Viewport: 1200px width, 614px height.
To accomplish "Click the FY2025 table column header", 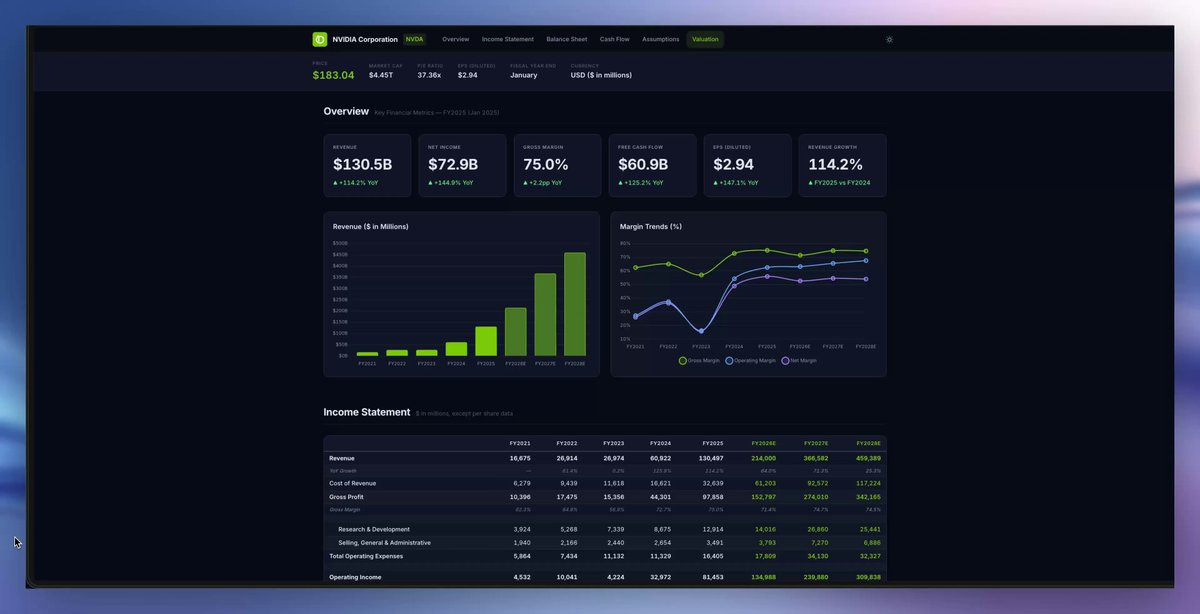I will [713, 443].
